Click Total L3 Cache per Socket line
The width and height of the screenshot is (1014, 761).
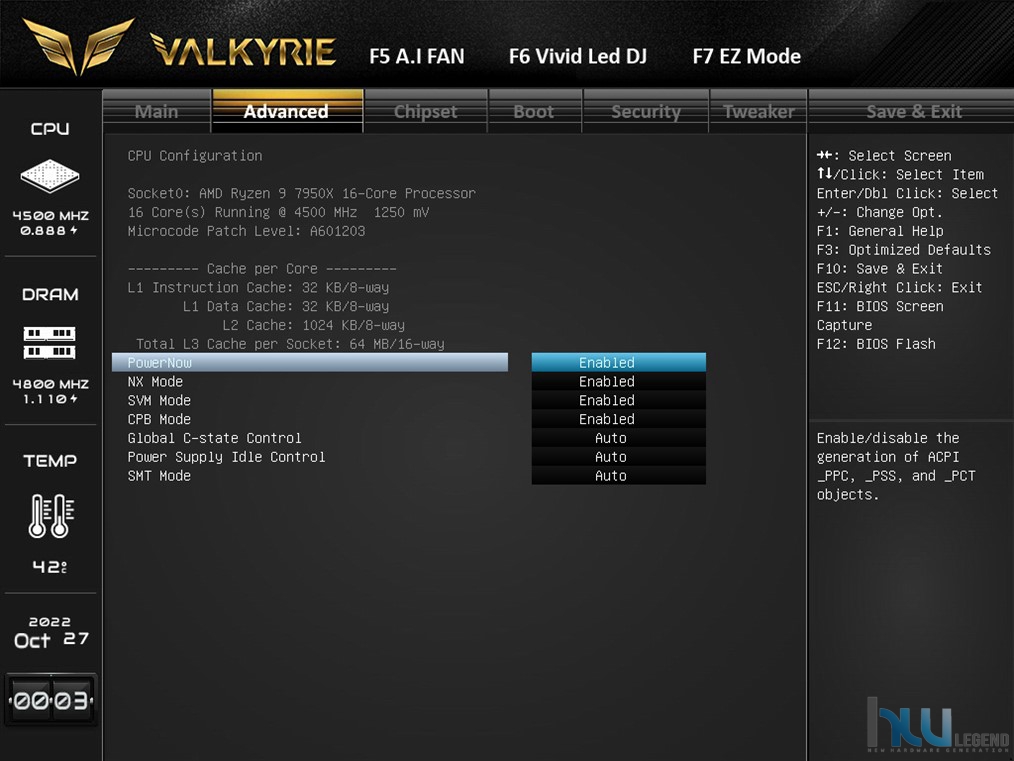[x=290, y=344]
